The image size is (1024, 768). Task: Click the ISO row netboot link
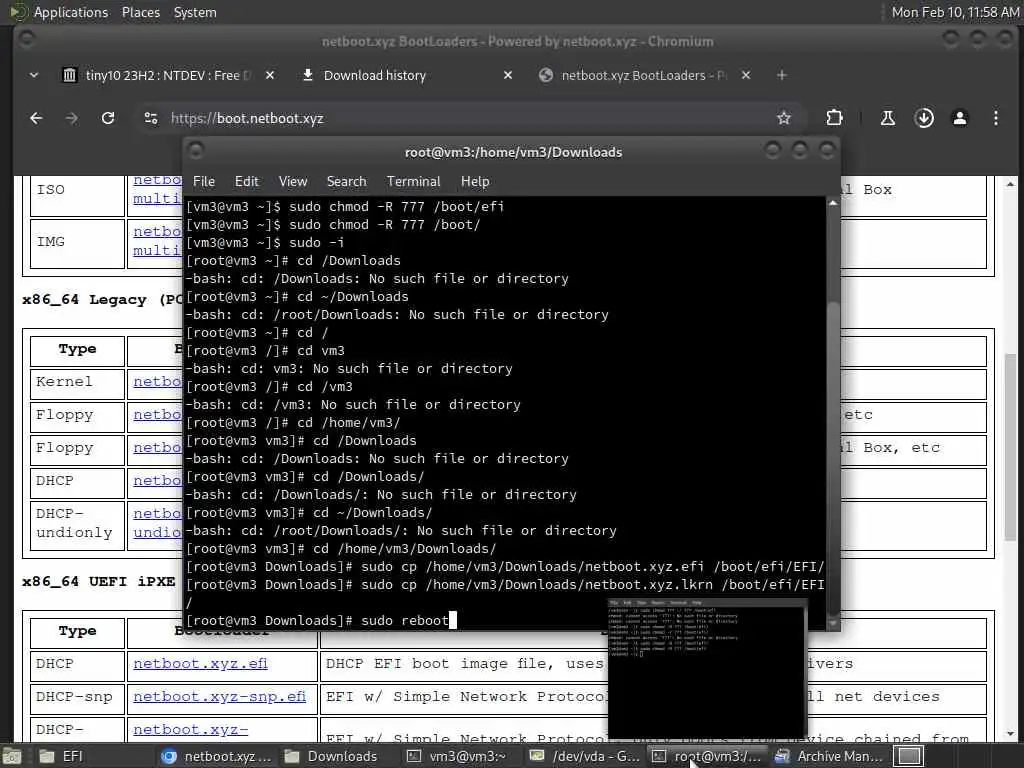click(157, 189)
